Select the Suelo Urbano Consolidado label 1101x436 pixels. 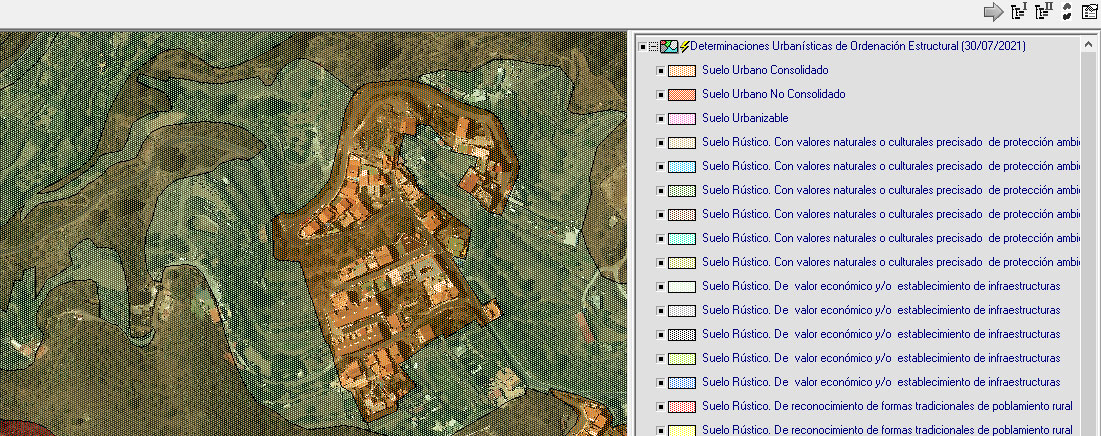click(765, 70)
